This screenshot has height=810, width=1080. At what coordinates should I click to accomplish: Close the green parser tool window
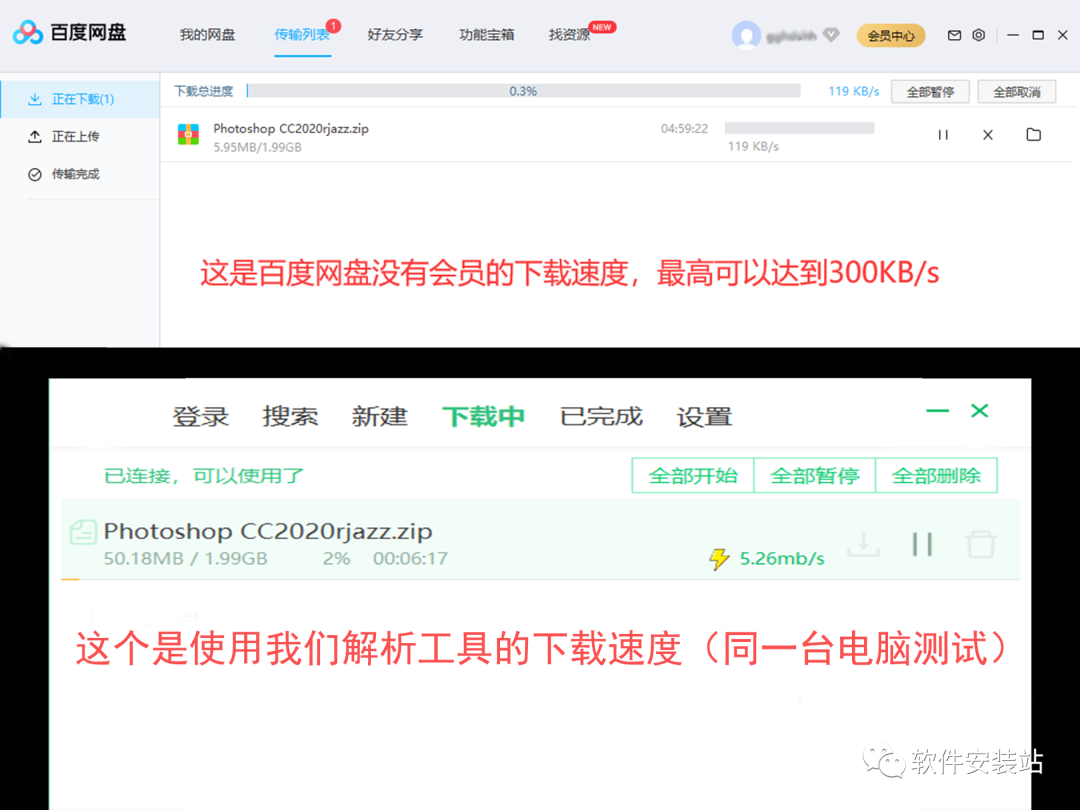(979, 411)
